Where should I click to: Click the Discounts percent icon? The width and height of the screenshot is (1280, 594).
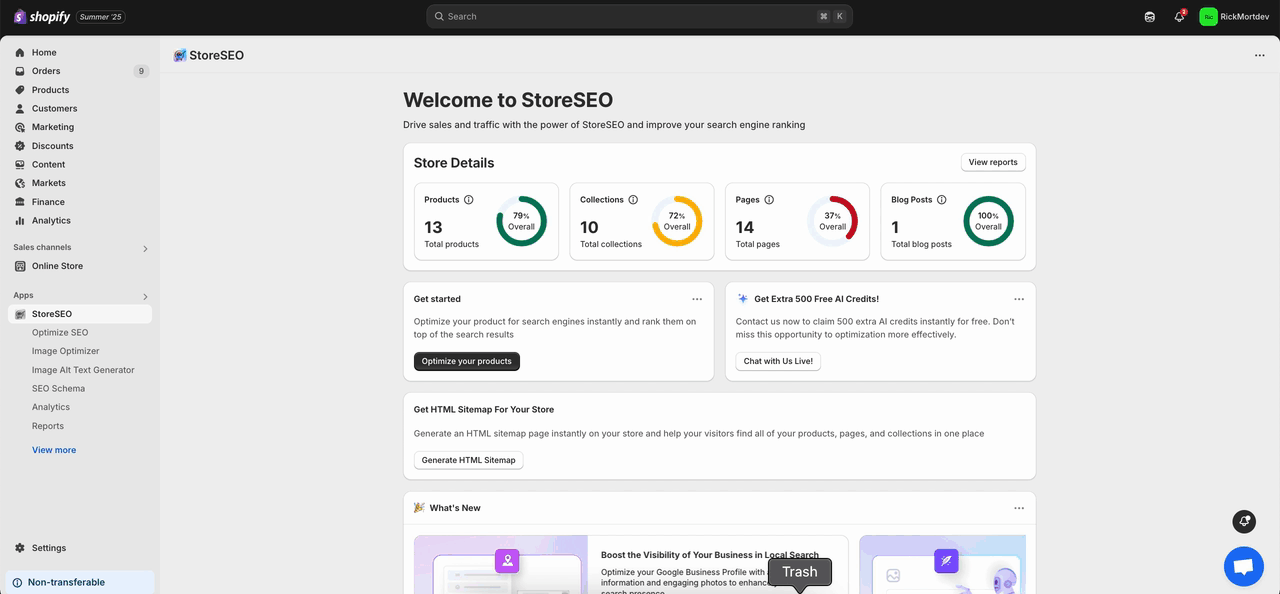tap(20, 146)
